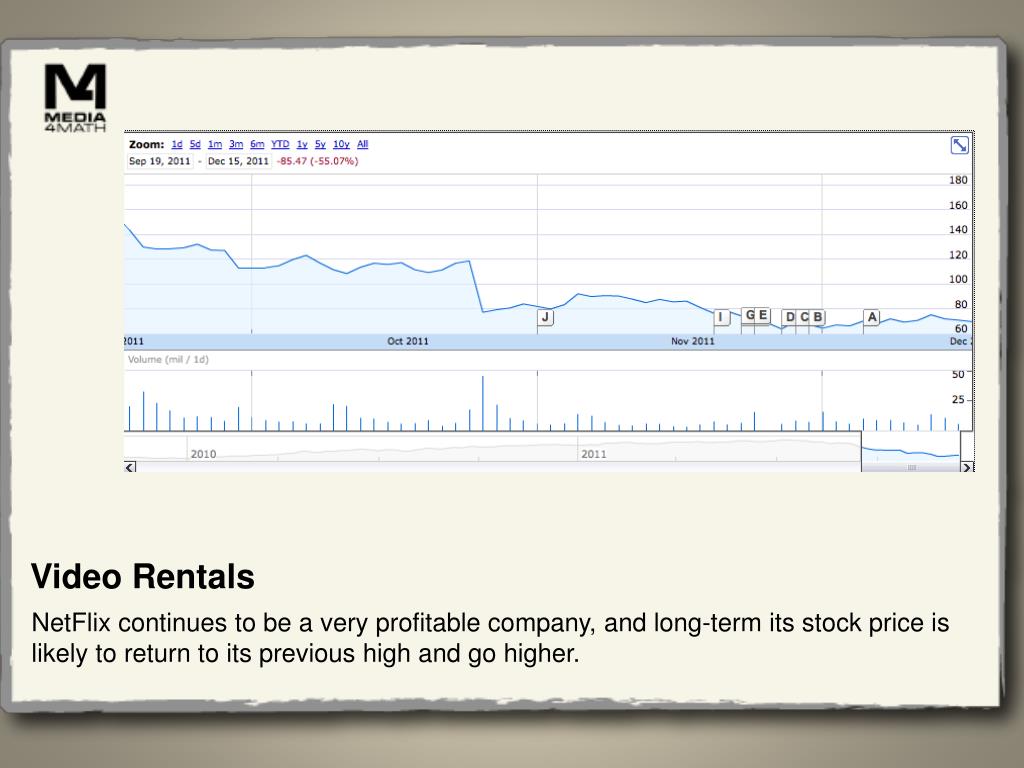Click the Oct 2011 axis label

tap(408, 341)
